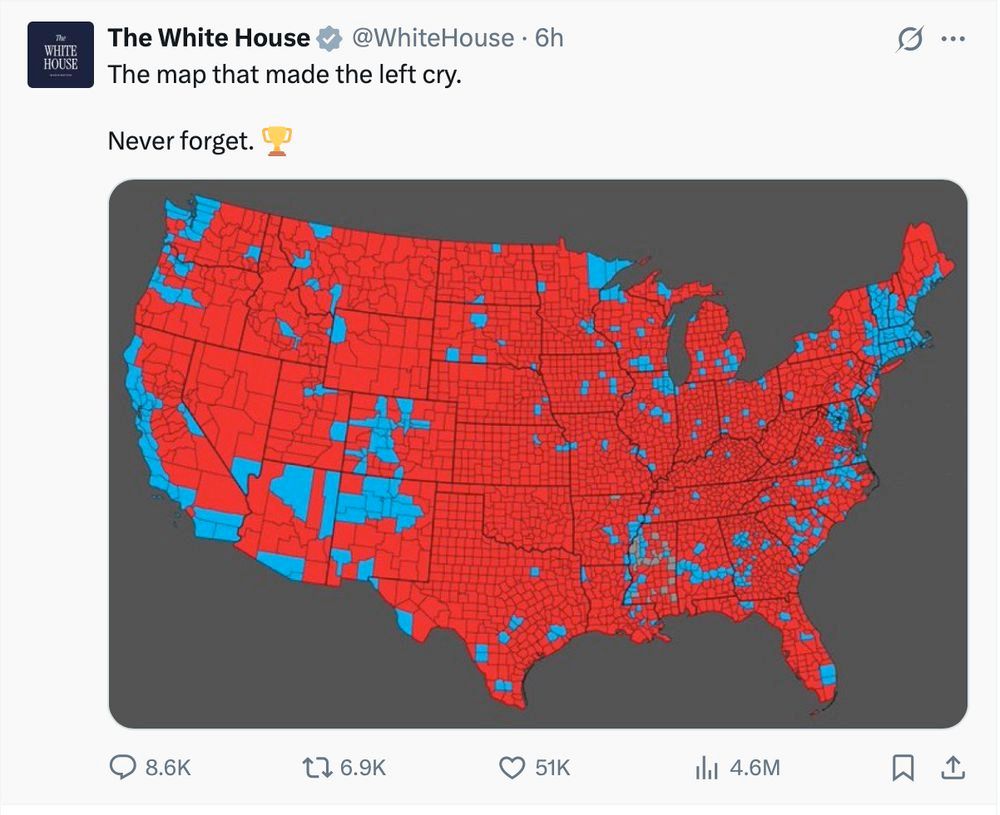1000x815 pixels.
Task: Tap the heart icon to like
Action: [x=512, y=768]
